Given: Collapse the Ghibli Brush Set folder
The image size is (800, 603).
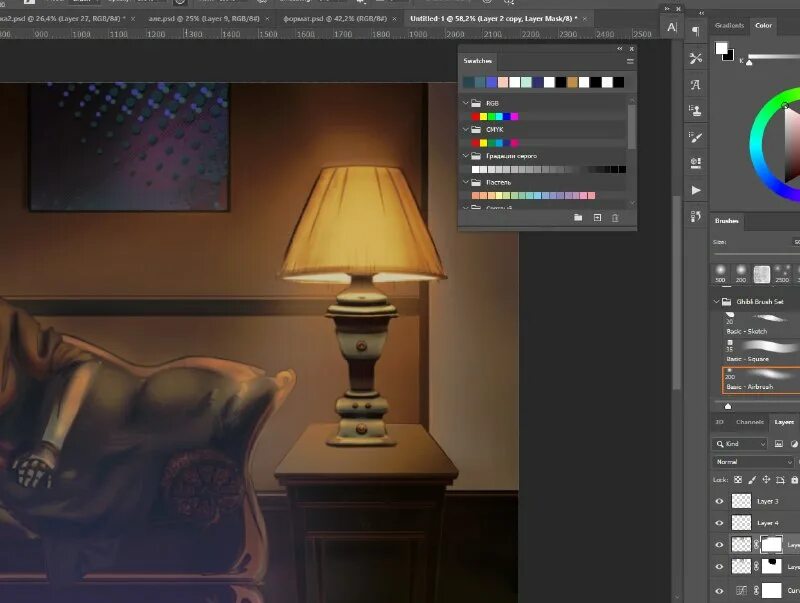Looking at the screenshot, I should pos(717,302).
